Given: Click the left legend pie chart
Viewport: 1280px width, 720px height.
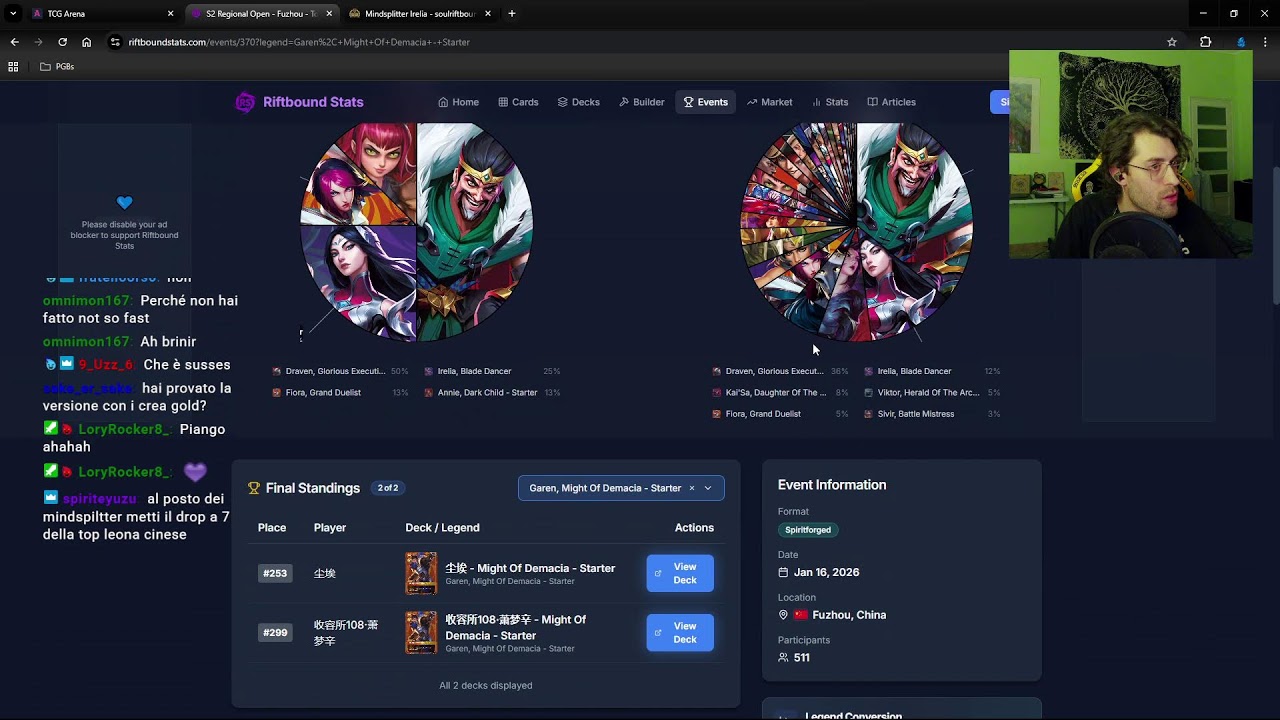Looking at the screenshot, I should click(x=416, y=232).
